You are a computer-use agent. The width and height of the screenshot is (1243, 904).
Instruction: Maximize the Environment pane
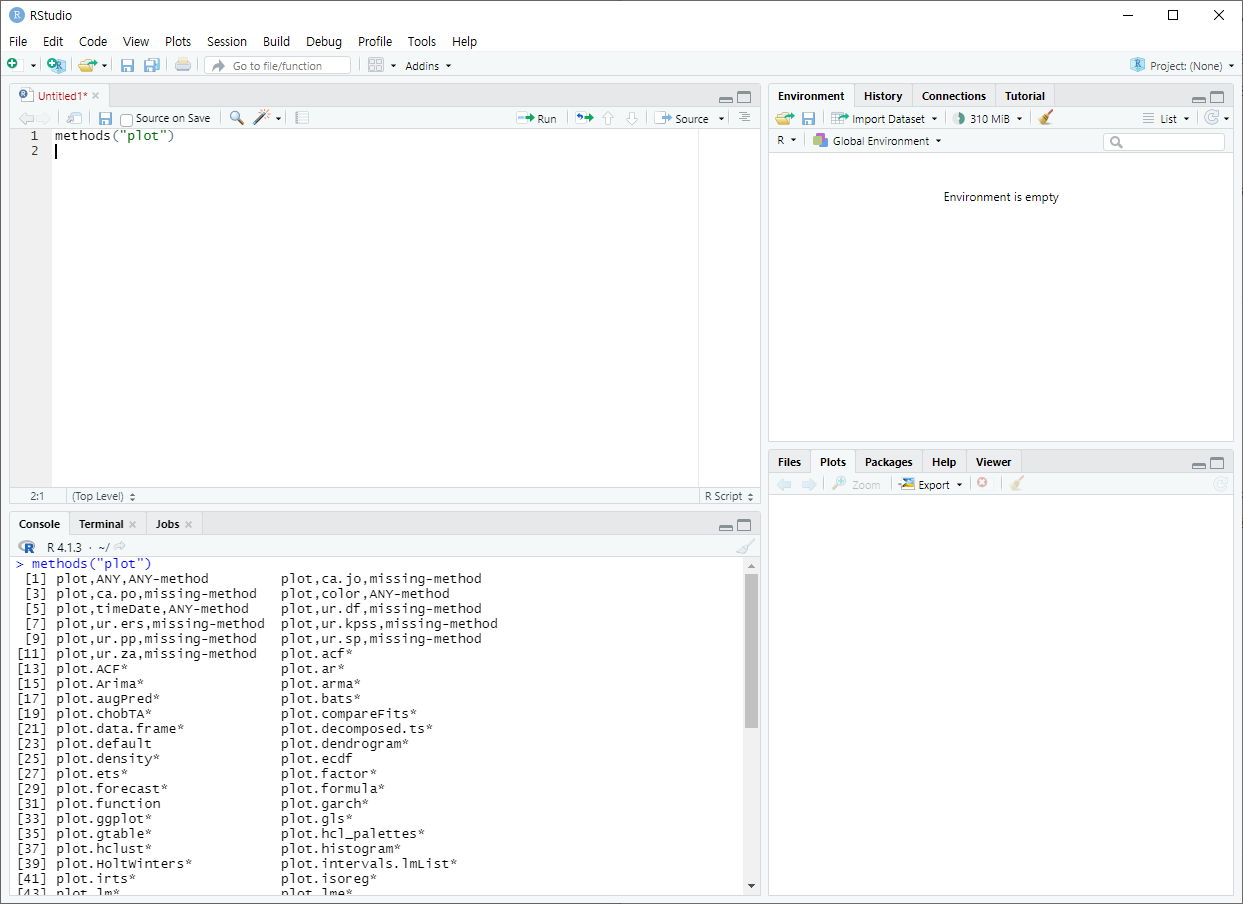click(1217, 98)
